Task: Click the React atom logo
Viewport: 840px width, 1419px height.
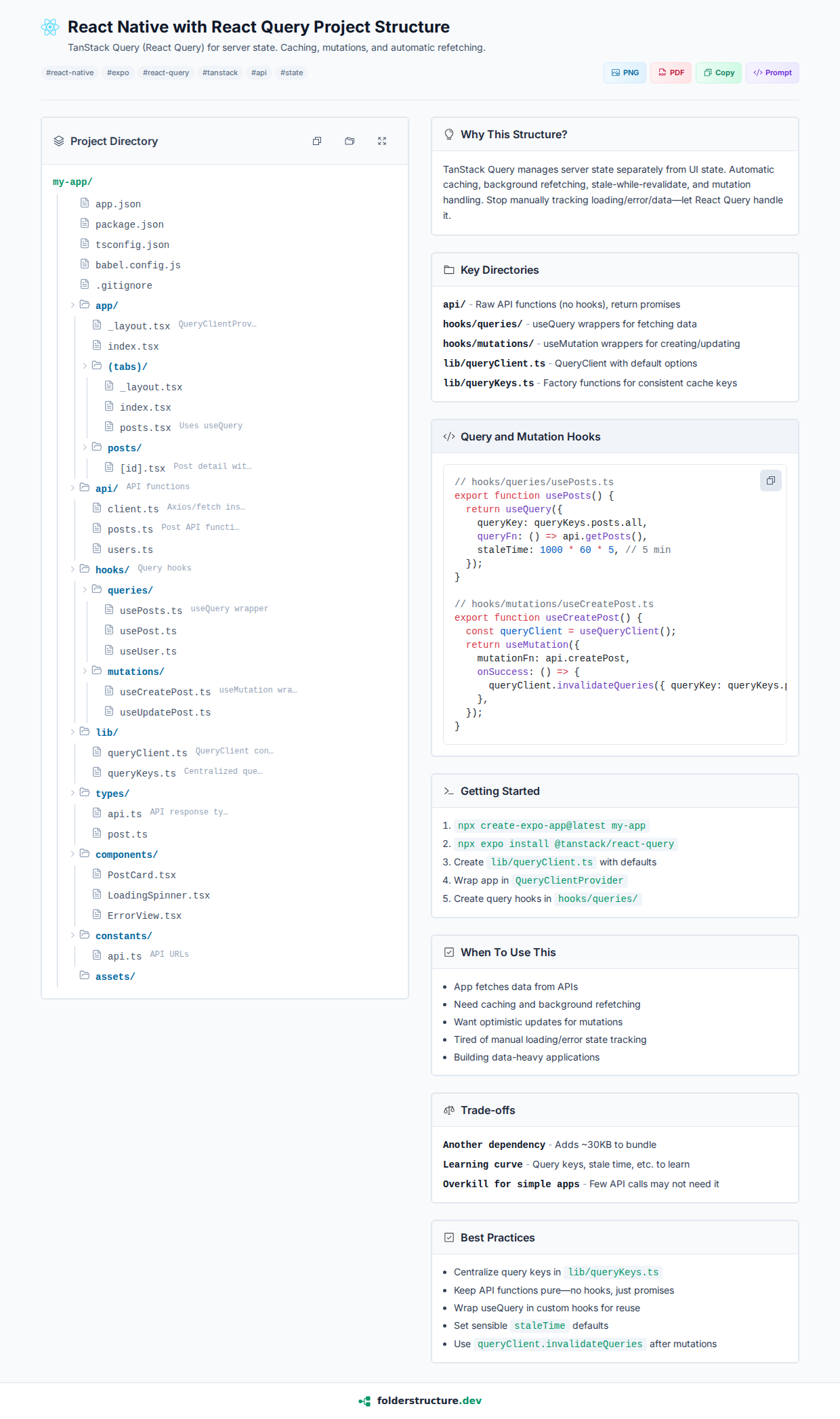Action: click(x=50, y=27)
